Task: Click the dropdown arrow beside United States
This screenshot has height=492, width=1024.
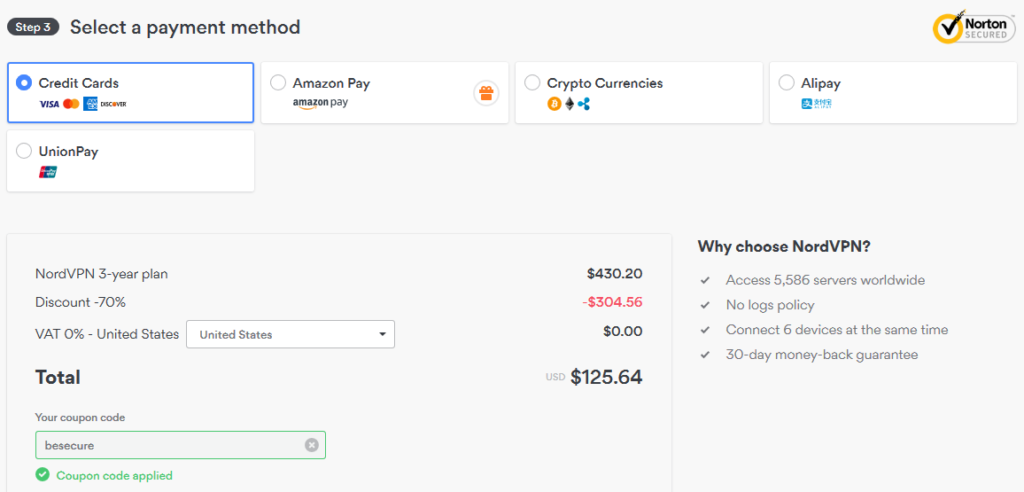Action: click(x=382, y=335)
